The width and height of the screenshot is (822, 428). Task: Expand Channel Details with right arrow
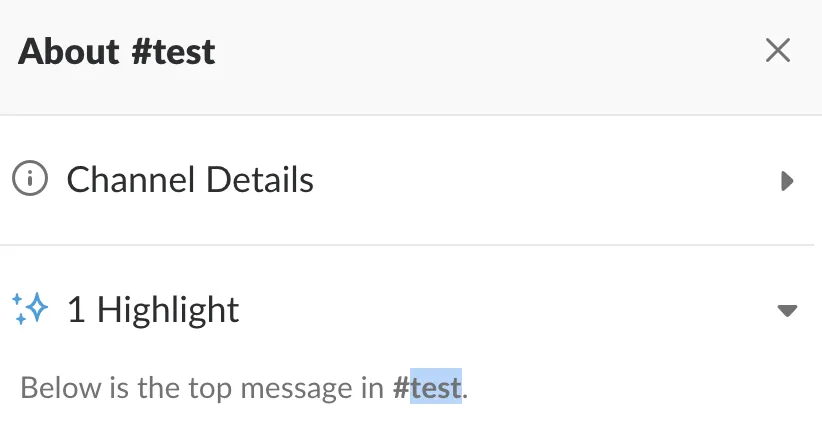click(787, 181)
